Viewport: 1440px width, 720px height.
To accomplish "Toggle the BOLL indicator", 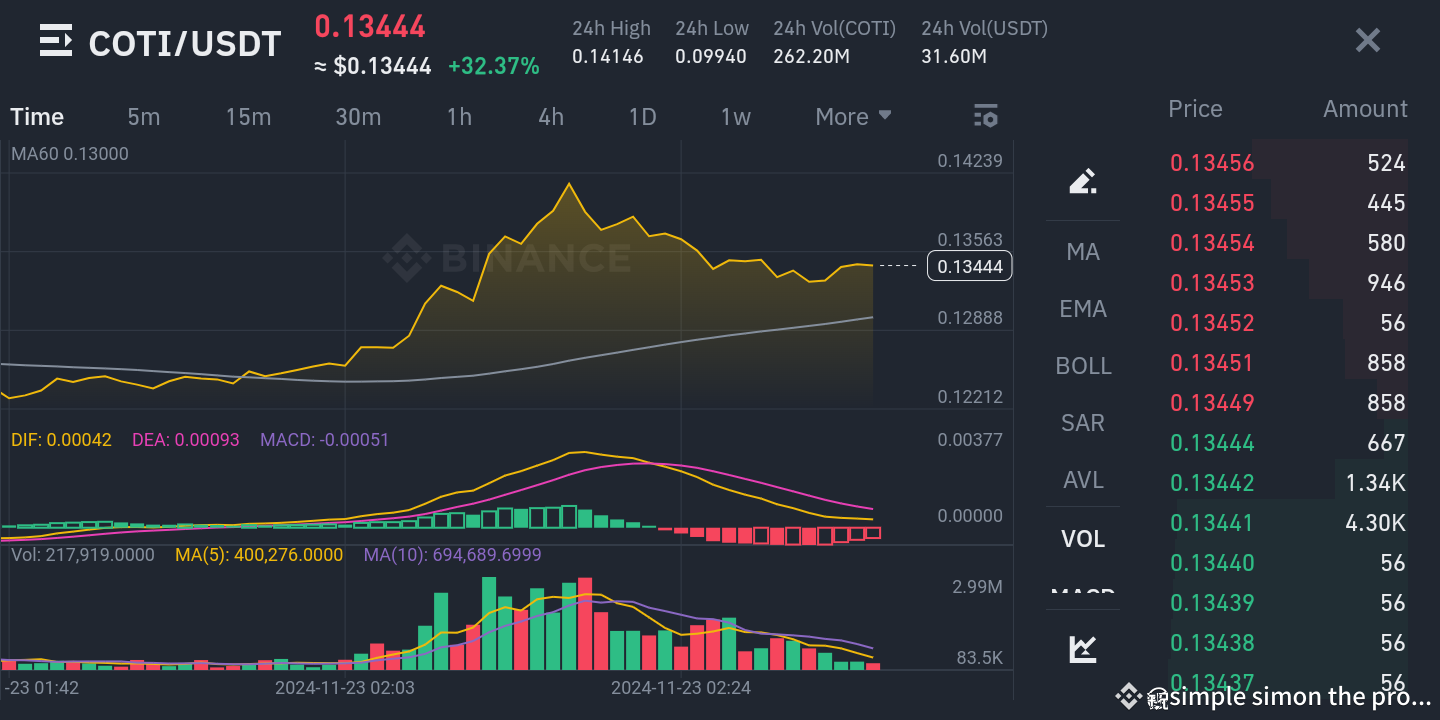I will click(1083, 366).
